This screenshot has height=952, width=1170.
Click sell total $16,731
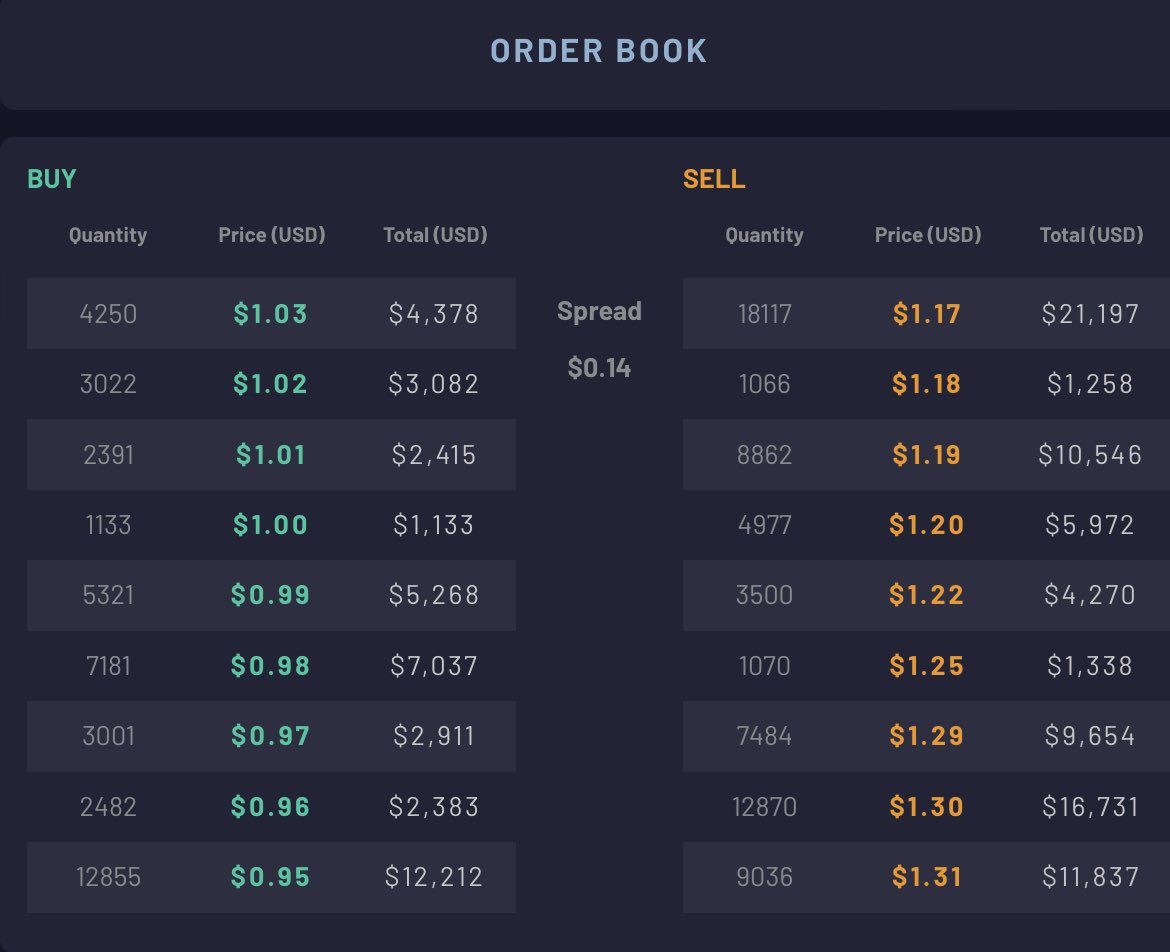tap(1090, 807)
